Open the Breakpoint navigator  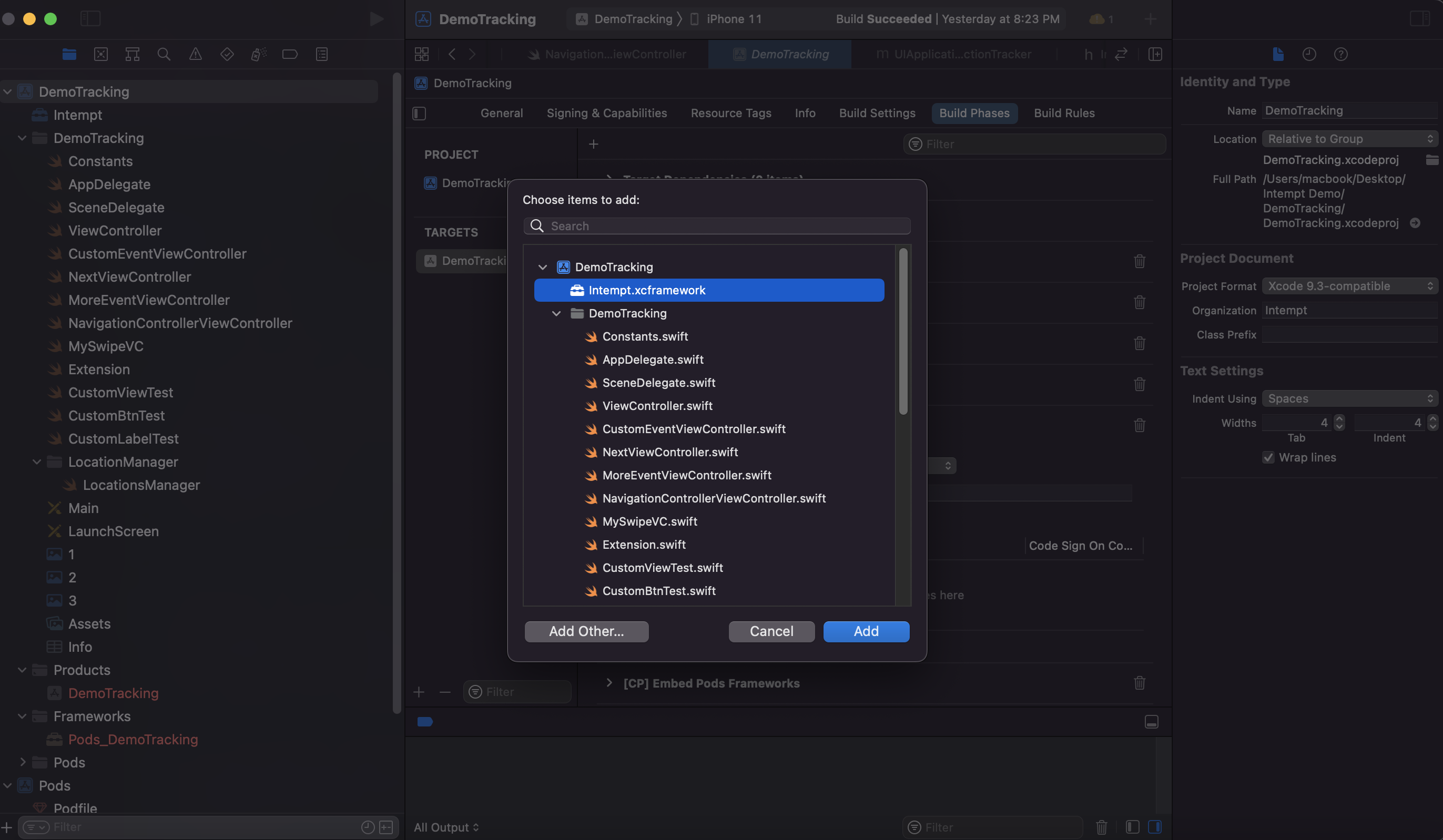coord(290,54)
